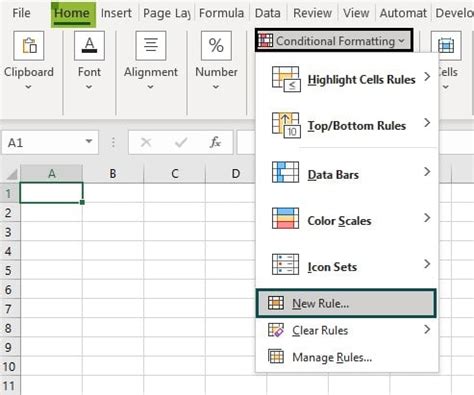474x395 pixels.
Task: Expand the Clipboard group arrow
Action: [28, 87]
